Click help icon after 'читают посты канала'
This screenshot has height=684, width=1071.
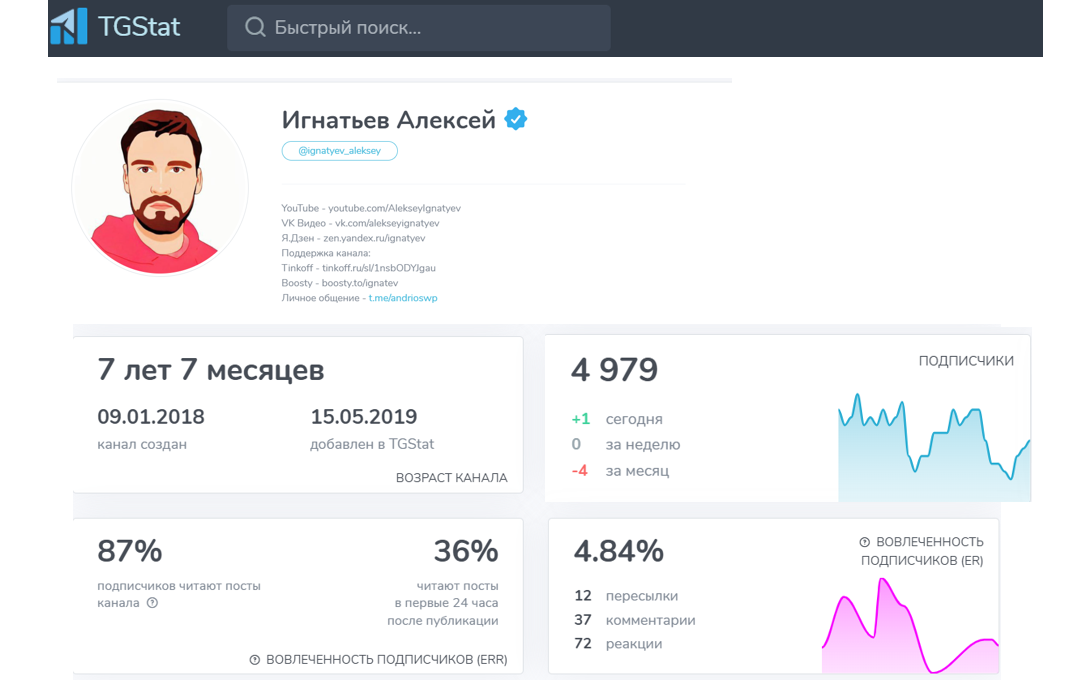[152, 603]
